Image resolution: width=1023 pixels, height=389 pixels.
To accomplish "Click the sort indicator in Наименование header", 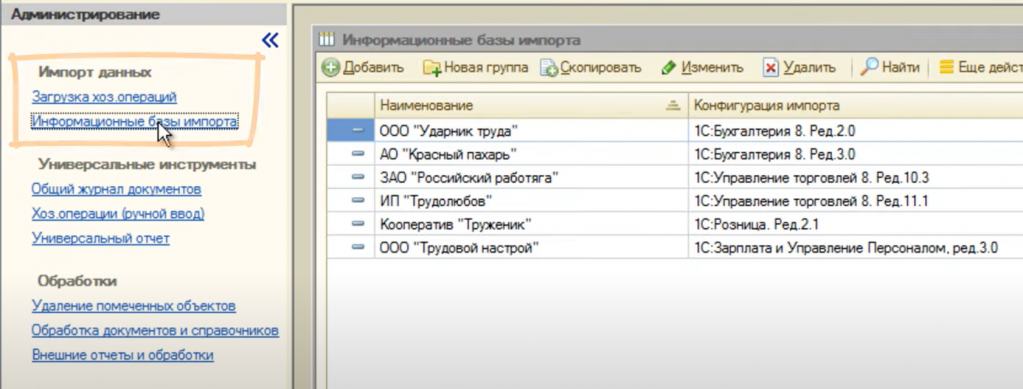I will click(673, 106).
